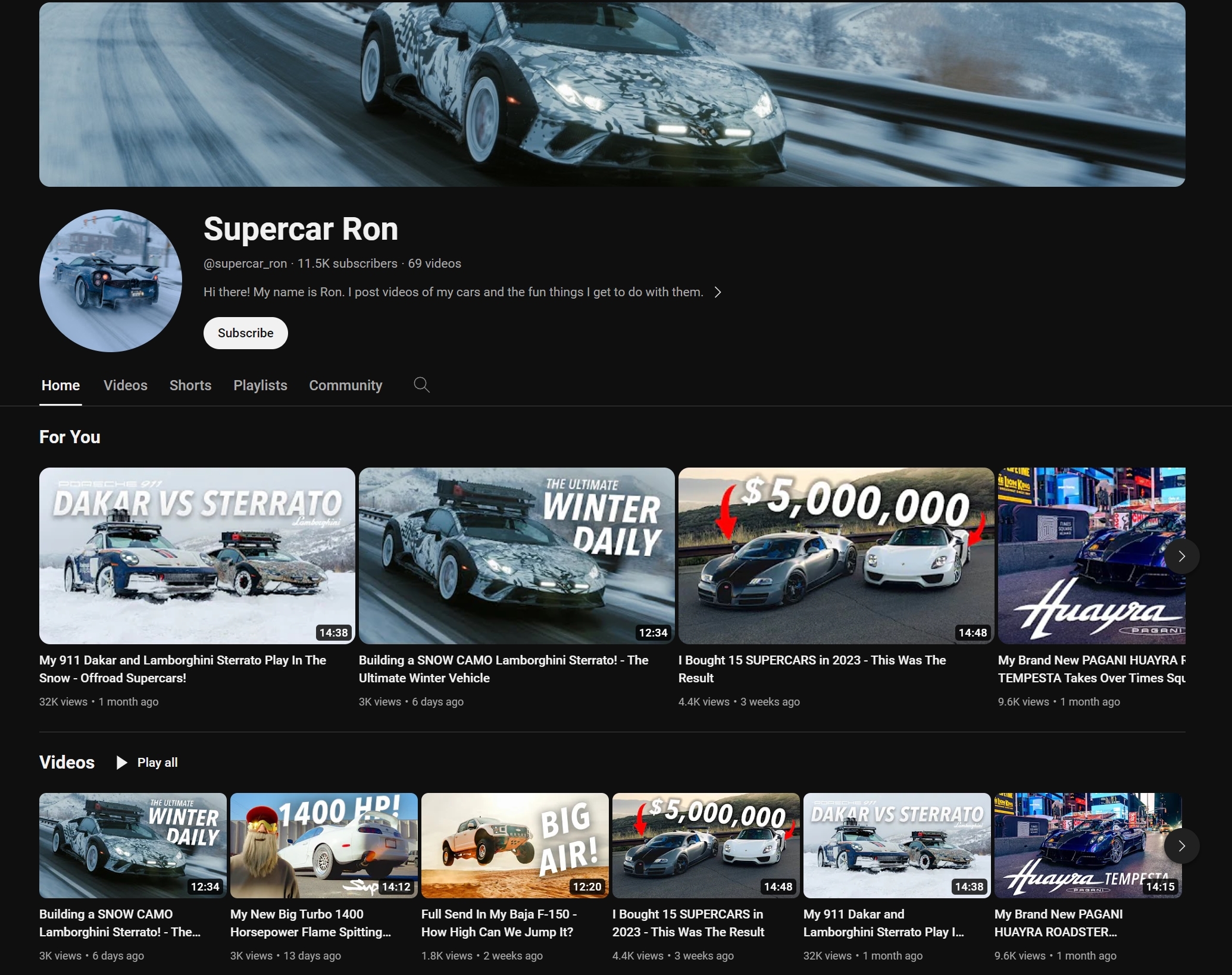Advance Videos row with next arrow

point(1182,846)
